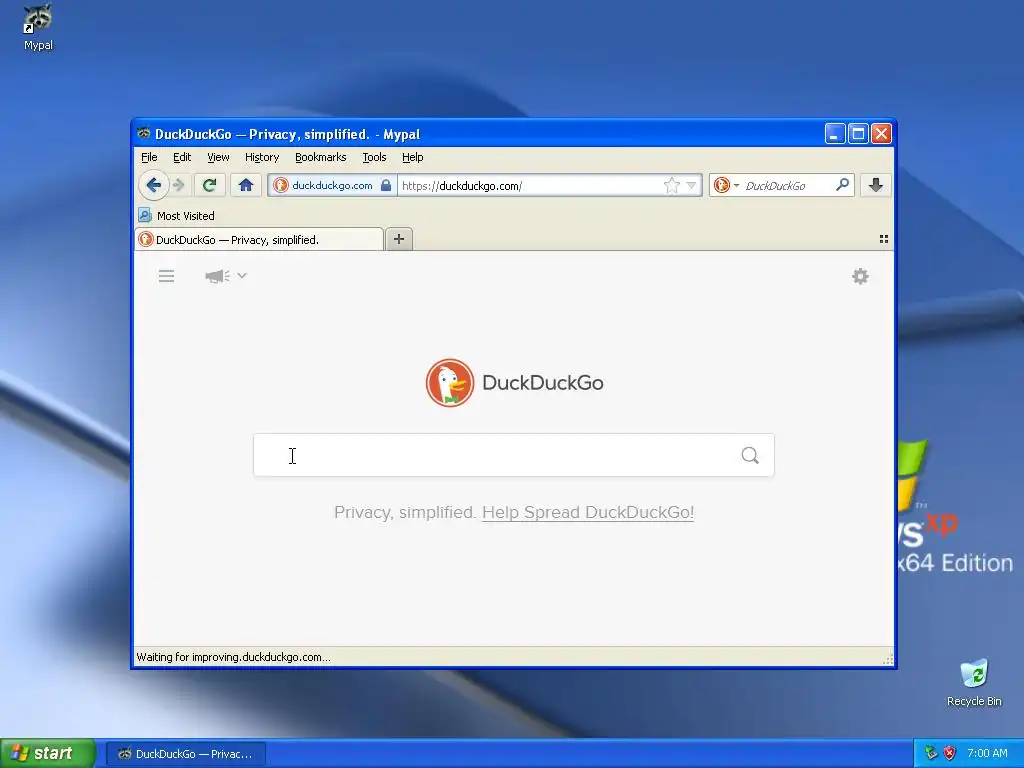
Task: Open the URL history dropdown arrow
Action: pos(691,185)
